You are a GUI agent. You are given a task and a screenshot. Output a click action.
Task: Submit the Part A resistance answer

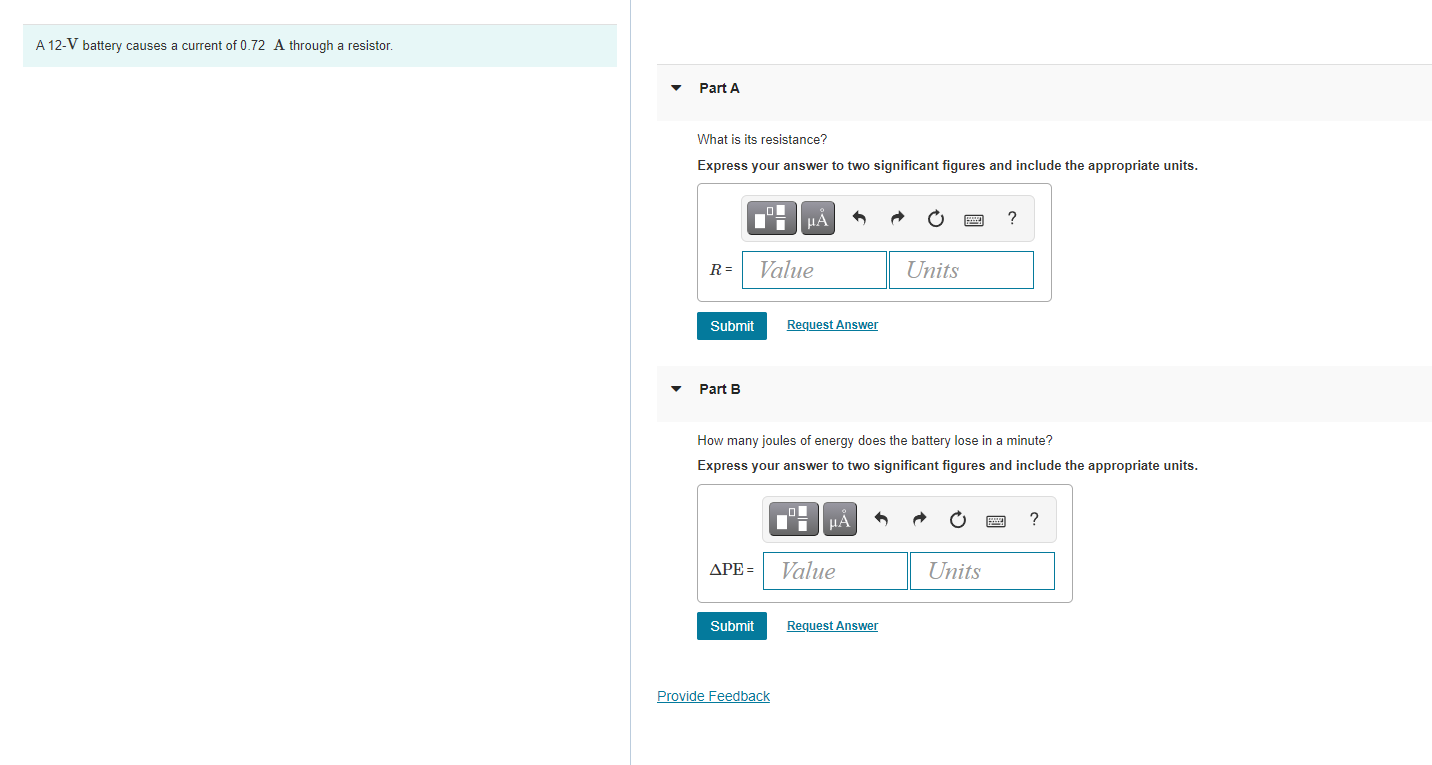click(x=732, y=326)
